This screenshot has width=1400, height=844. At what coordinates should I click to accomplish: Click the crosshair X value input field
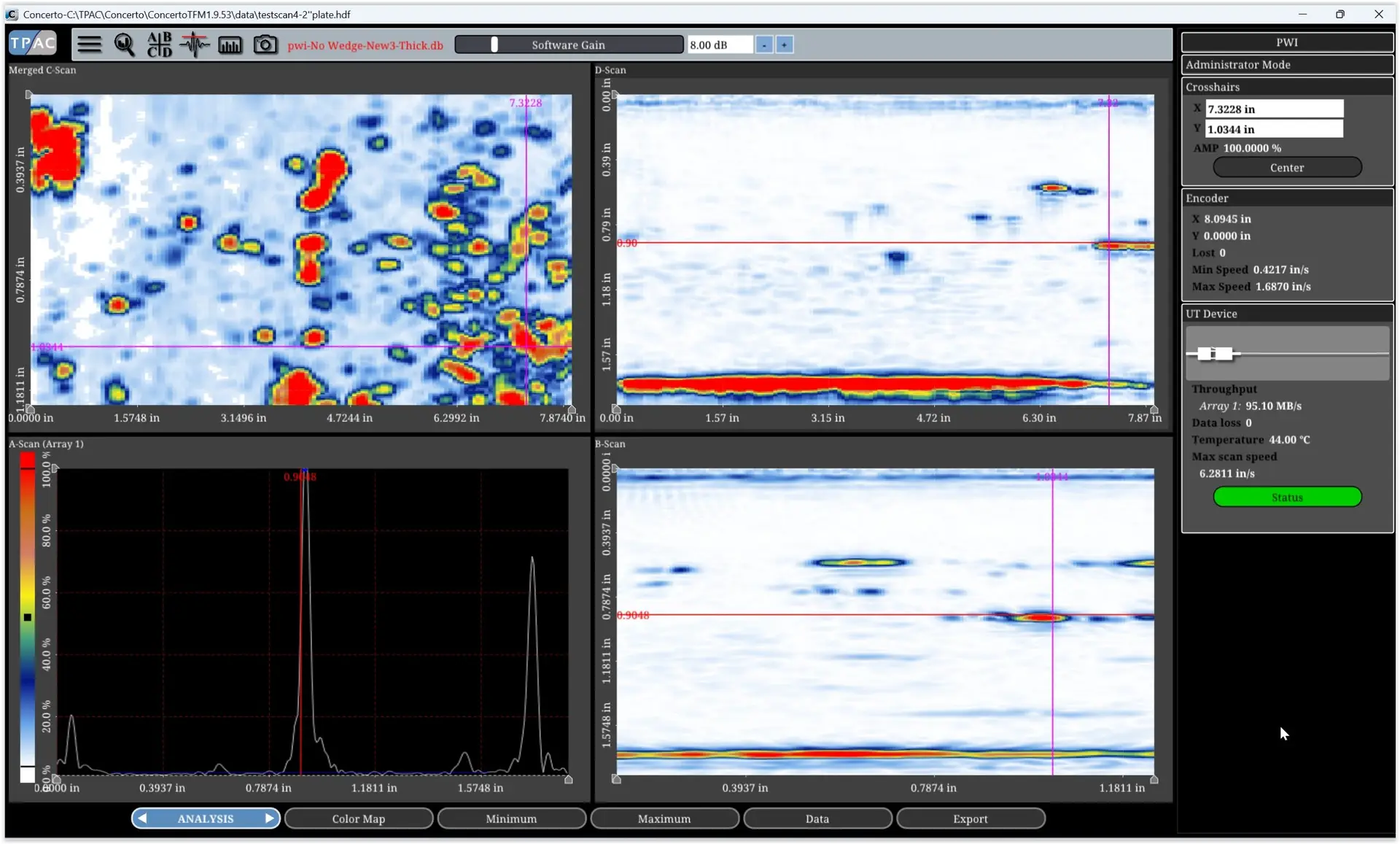[1273, 109]
